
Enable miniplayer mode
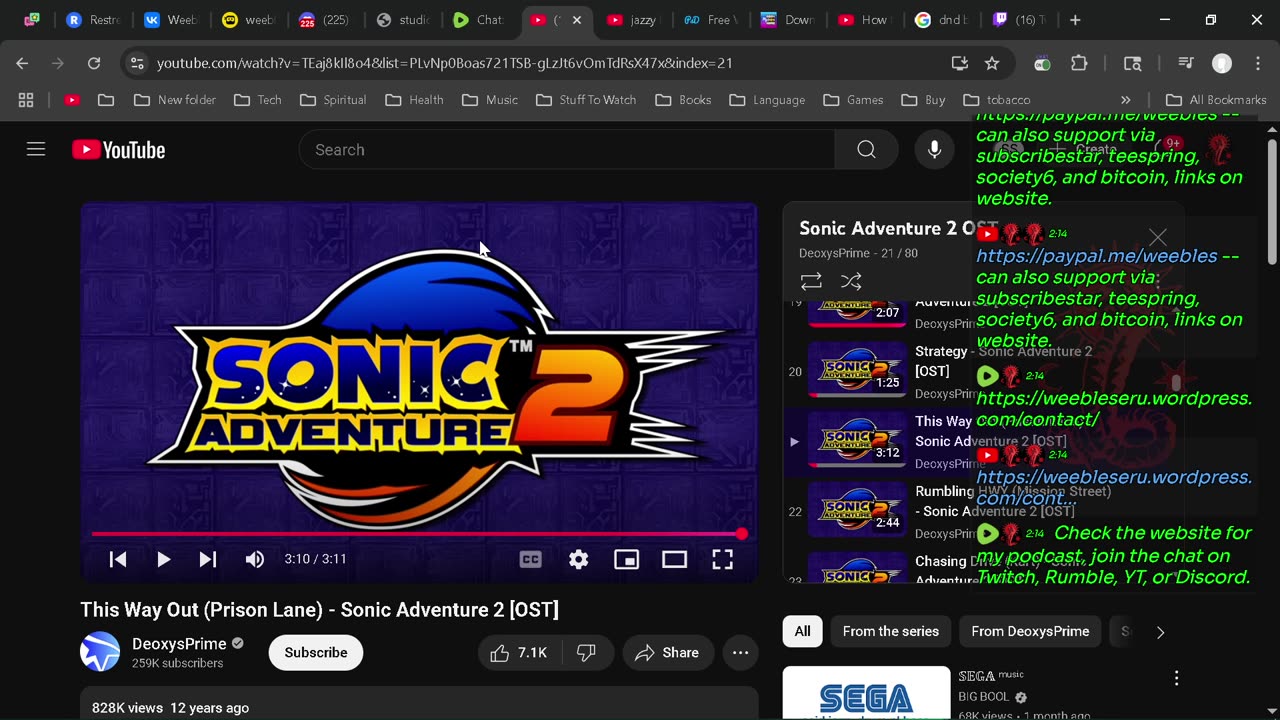click(627, 559)
